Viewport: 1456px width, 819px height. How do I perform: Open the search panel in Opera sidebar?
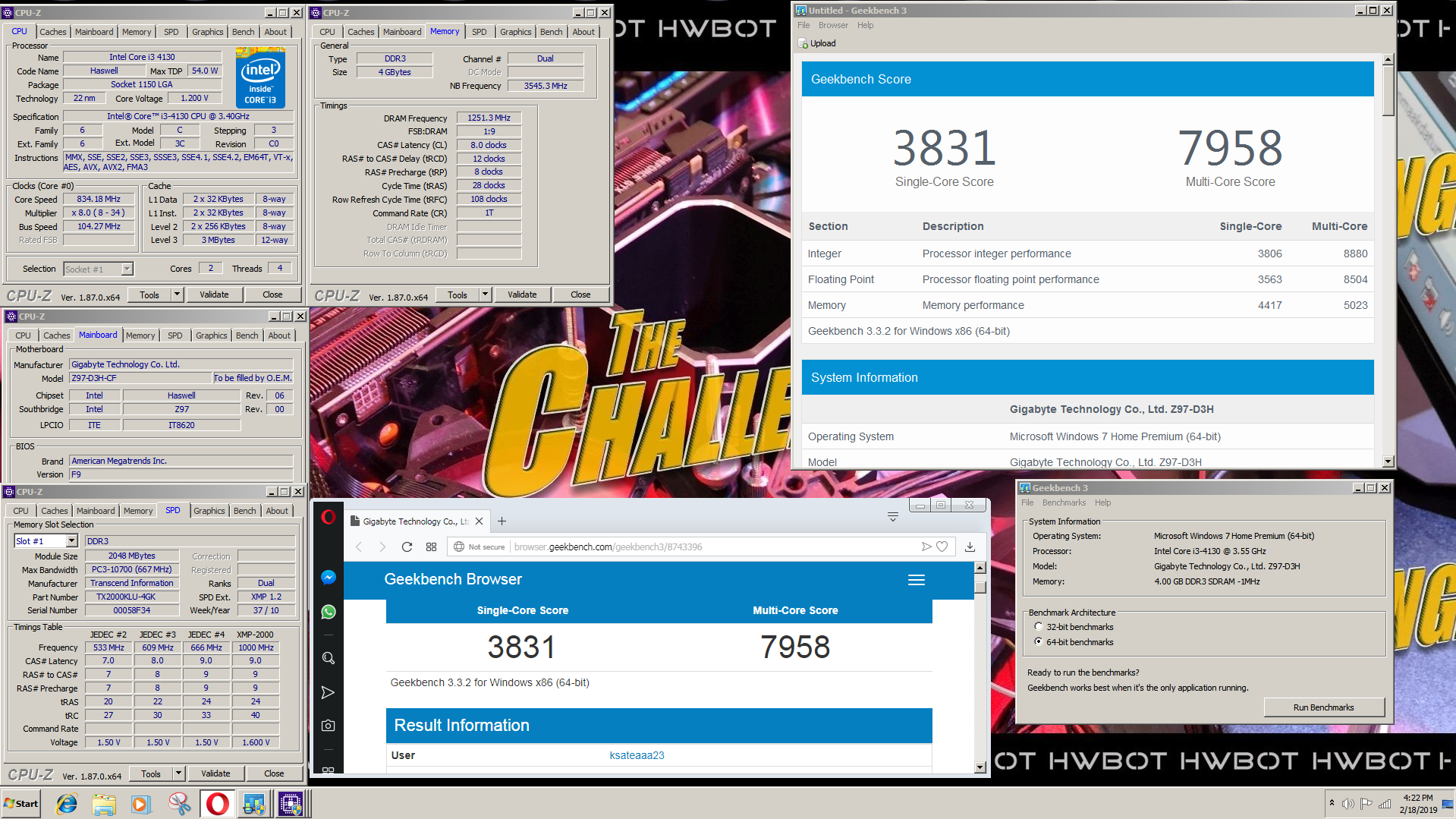pyautogui.click(x=329, y=658)
